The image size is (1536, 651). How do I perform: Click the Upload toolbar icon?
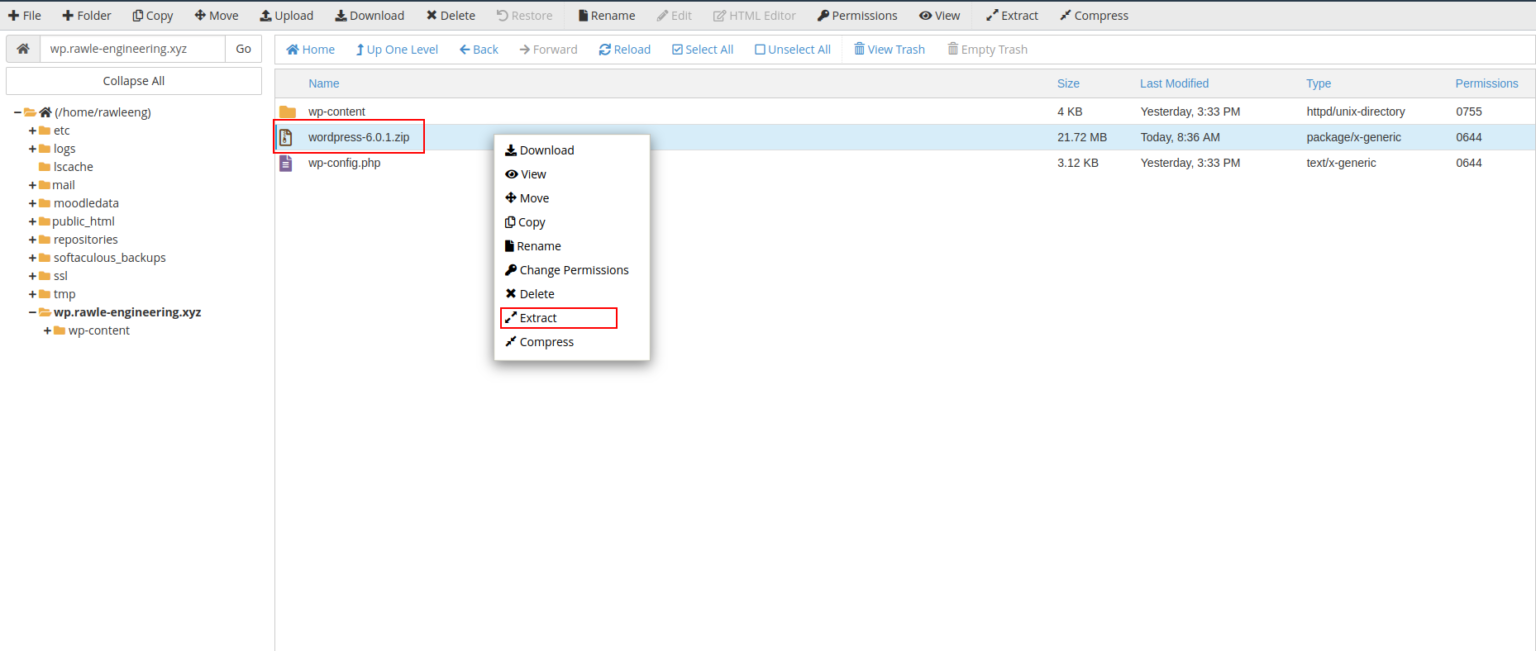pyautogui.click(x=266, y=16)
